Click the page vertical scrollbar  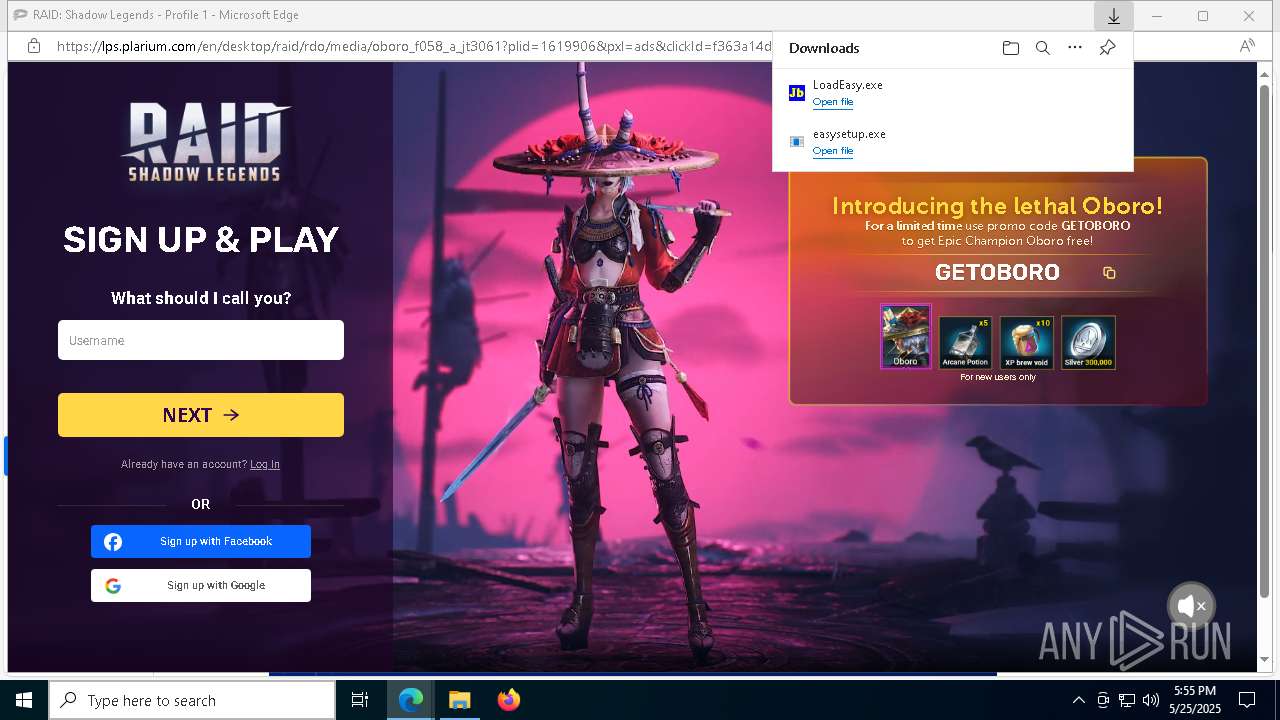point(1264,340)
